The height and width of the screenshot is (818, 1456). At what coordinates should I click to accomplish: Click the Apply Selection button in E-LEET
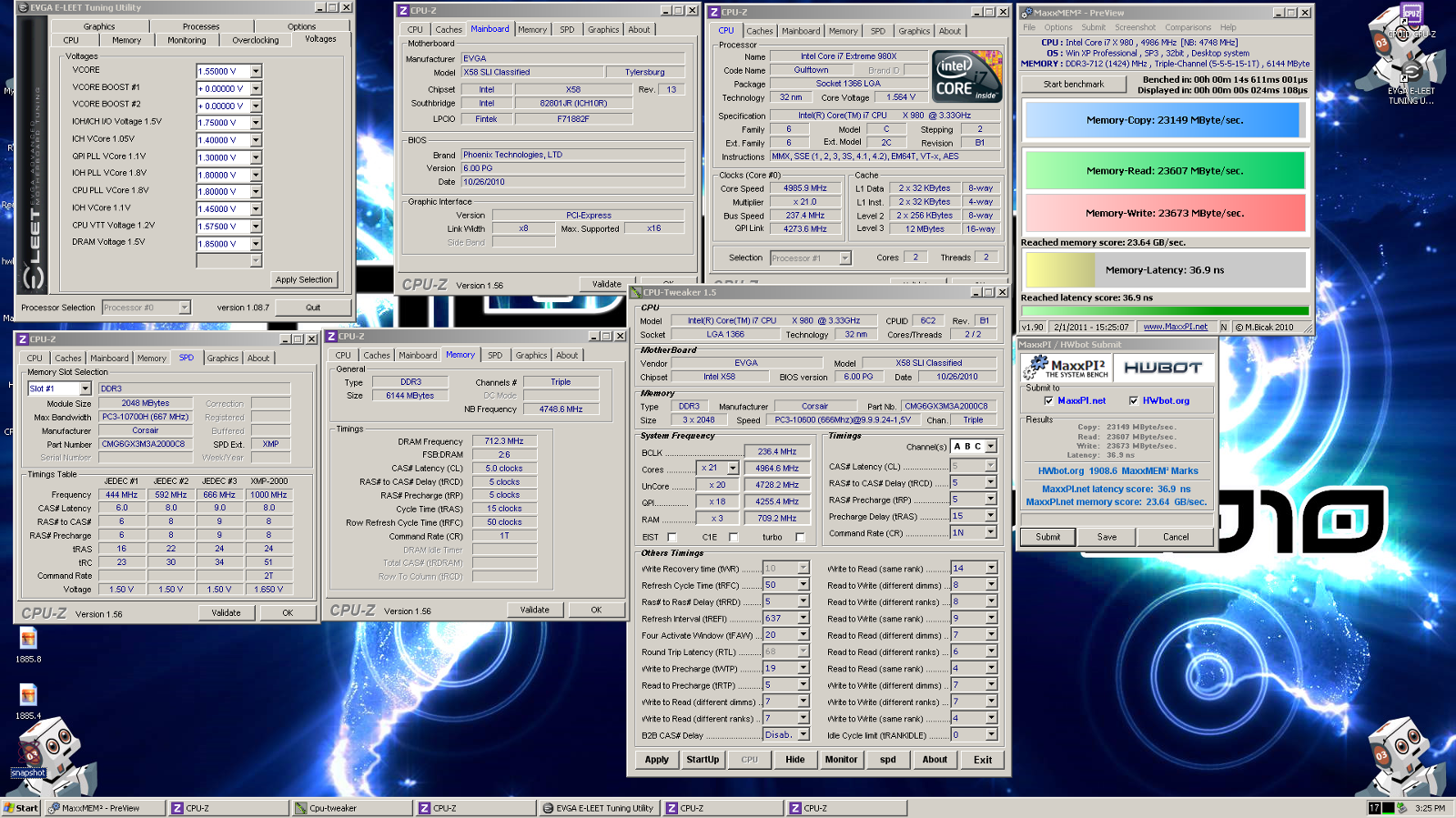coord(304,279)
